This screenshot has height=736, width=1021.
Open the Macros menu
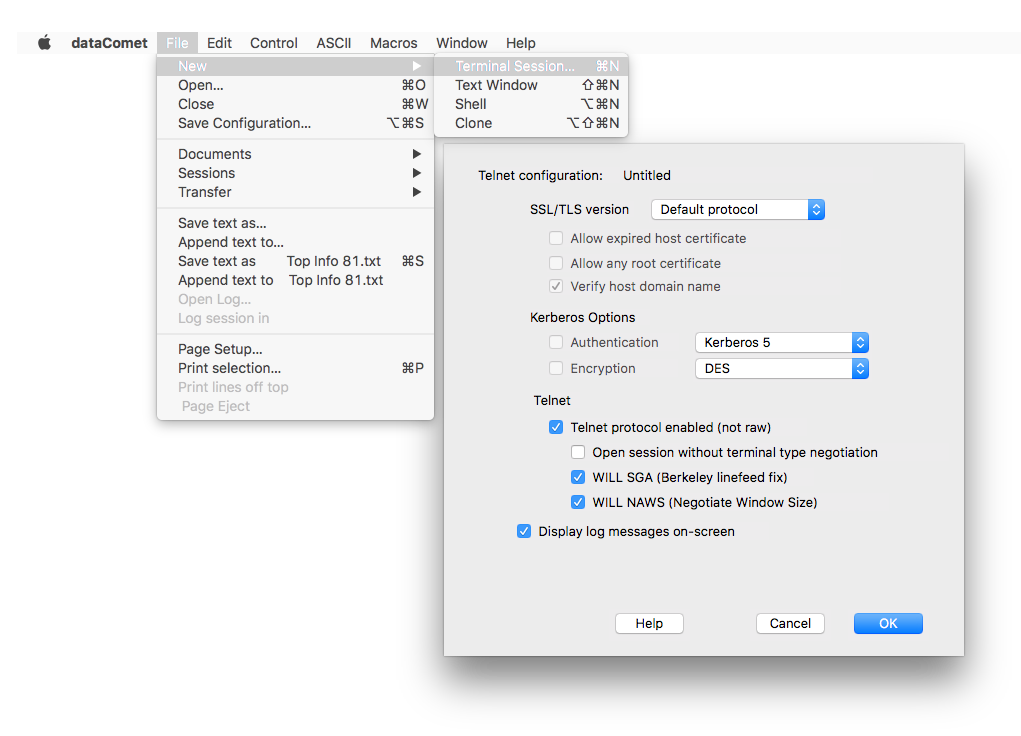(x=394, y=43)
